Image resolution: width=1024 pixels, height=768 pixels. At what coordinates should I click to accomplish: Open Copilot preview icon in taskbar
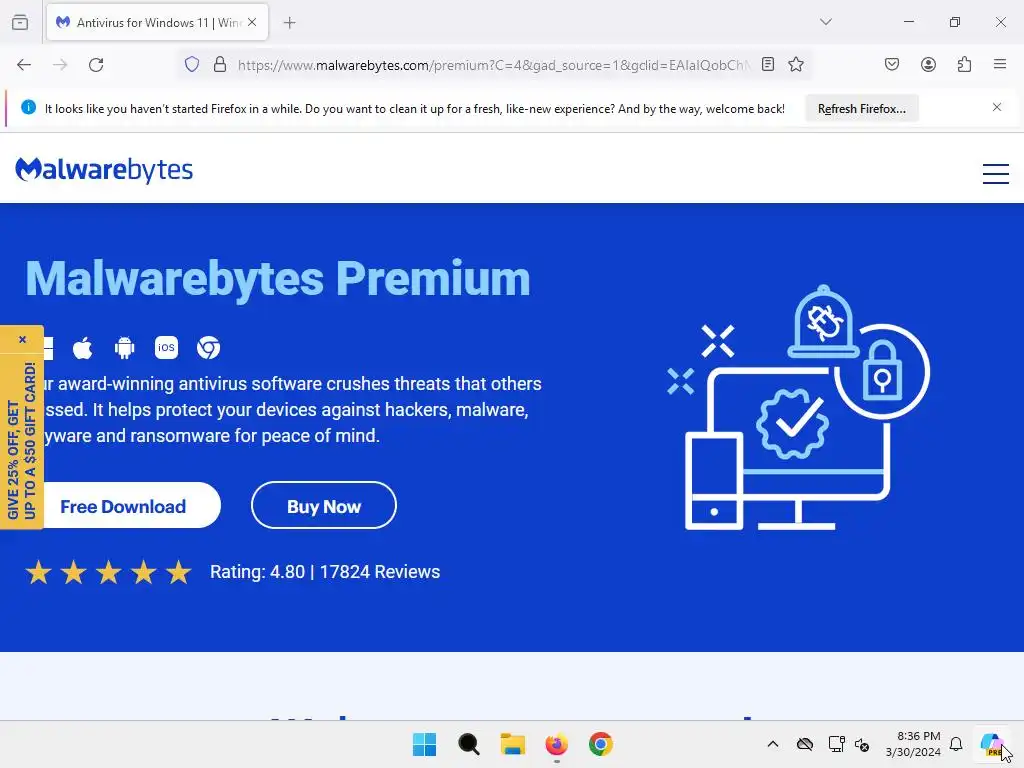pos(992,744)
